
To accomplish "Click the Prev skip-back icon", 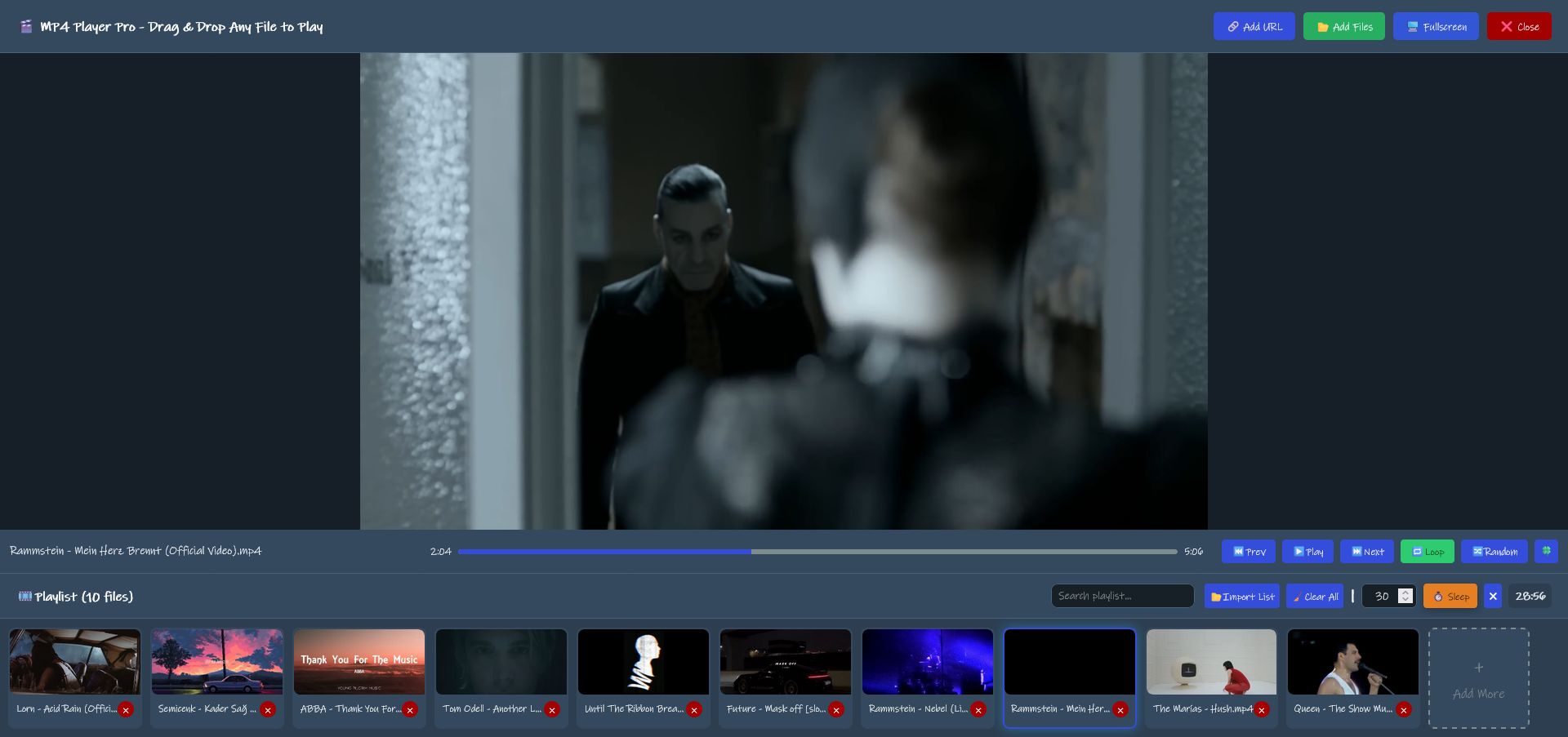I will click(x=1239, y=552).
